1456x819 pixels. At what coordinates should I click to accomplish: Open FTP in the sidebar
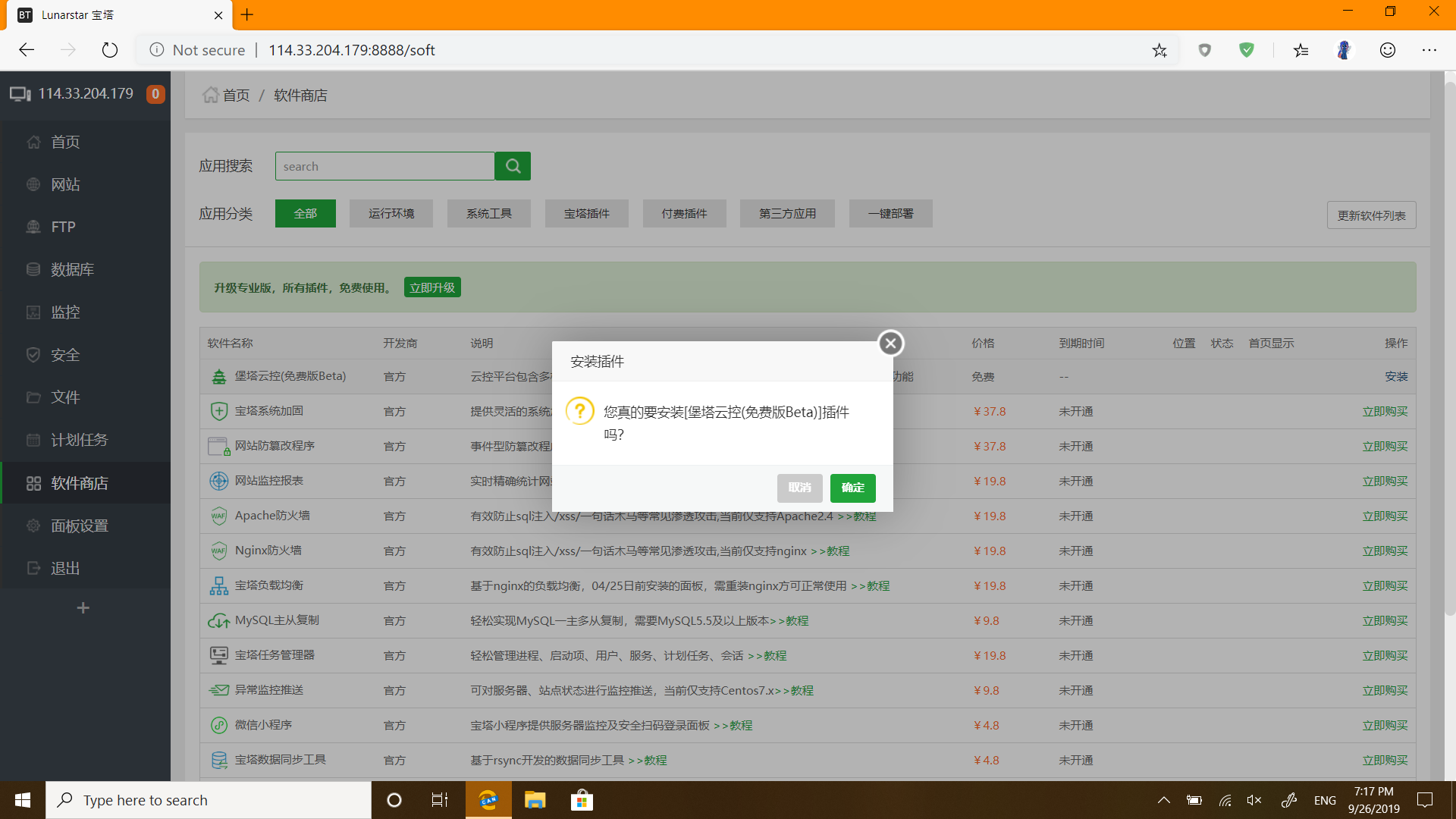point(86,227)
